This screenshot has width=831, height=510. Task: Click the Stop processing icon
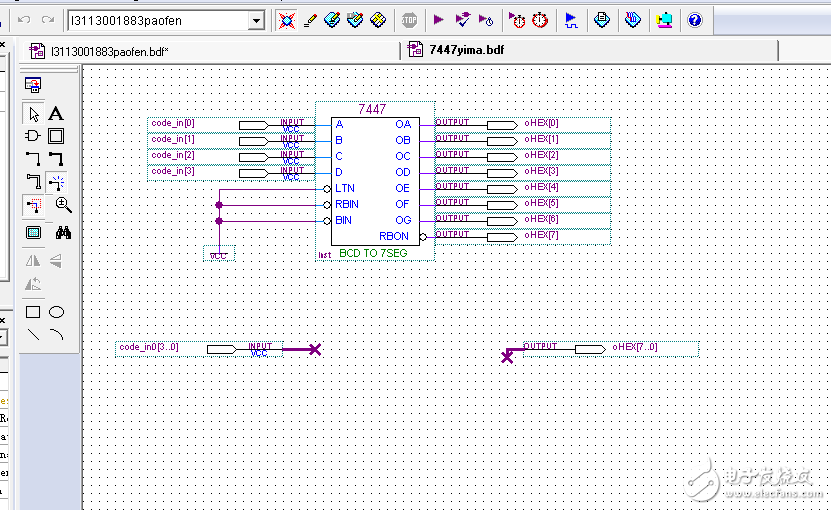point(409,19)
